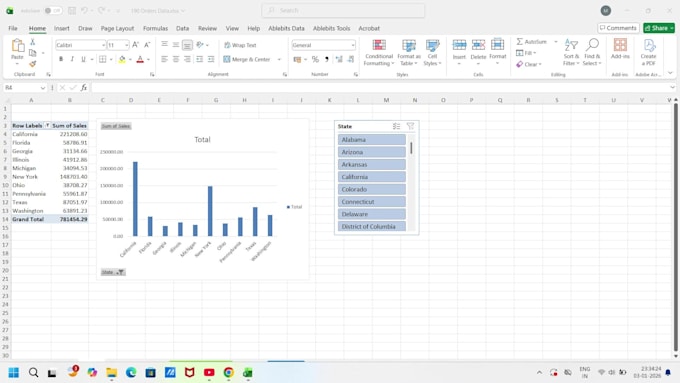This screenshot has height=383, width=680.
Task: Open the Row Labels filter dropdown
Action: 47,125
